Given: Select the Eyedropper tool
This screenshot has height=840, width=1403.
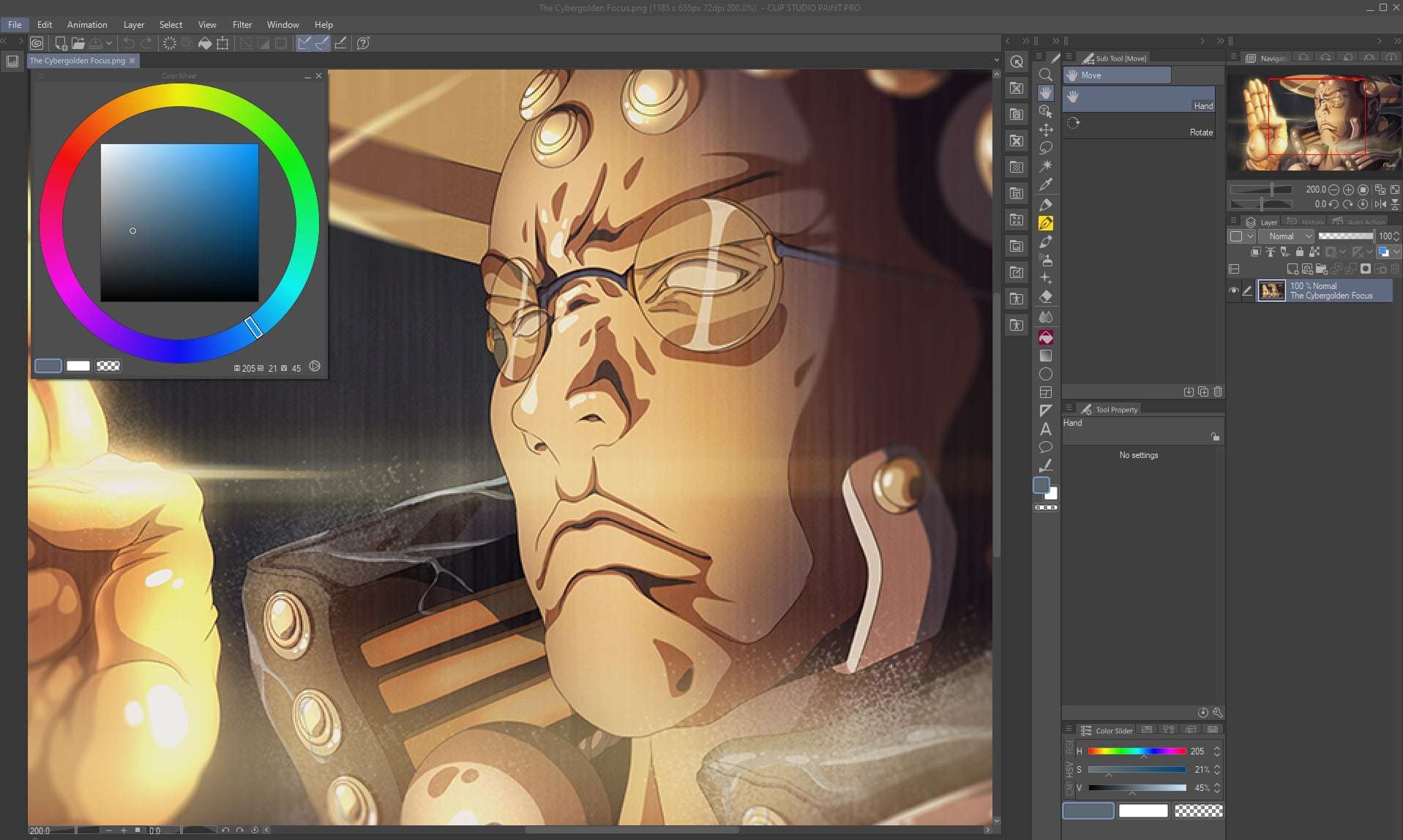Looking at the screenshot, I should pos(1045,184).
